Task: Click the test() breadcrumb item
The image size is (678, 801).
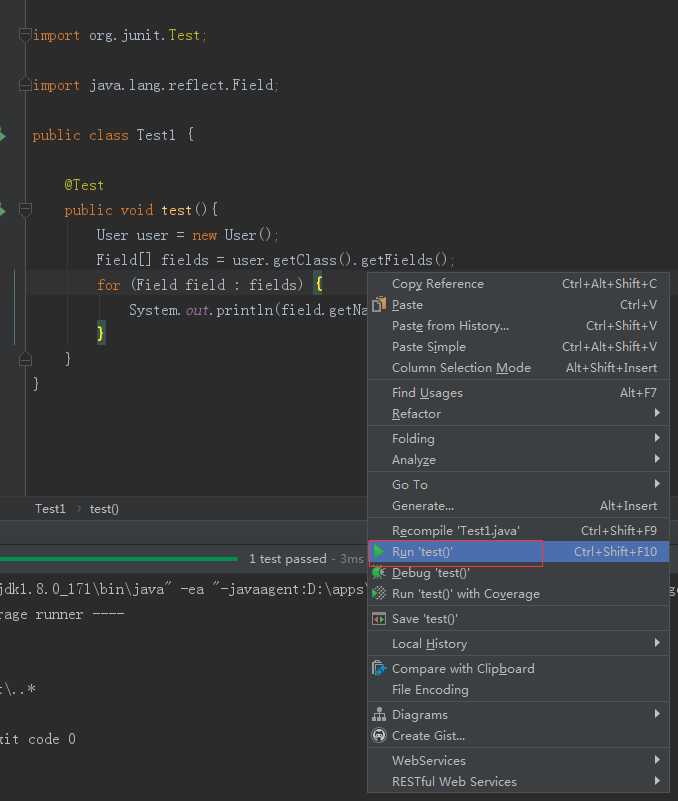Action: (x=104, y=509)
